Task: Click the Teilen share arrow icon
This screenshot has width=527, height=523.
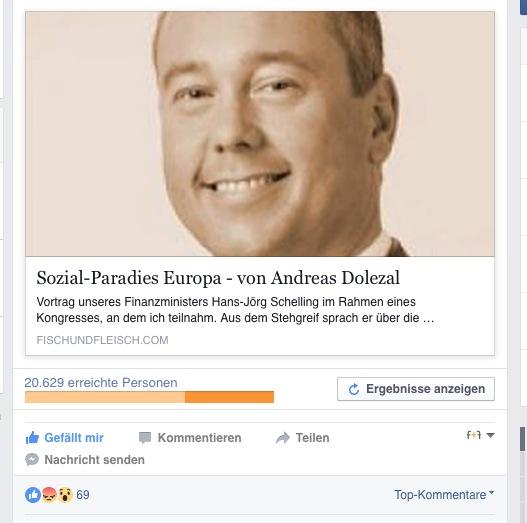Action: click(x=283, y=438)
